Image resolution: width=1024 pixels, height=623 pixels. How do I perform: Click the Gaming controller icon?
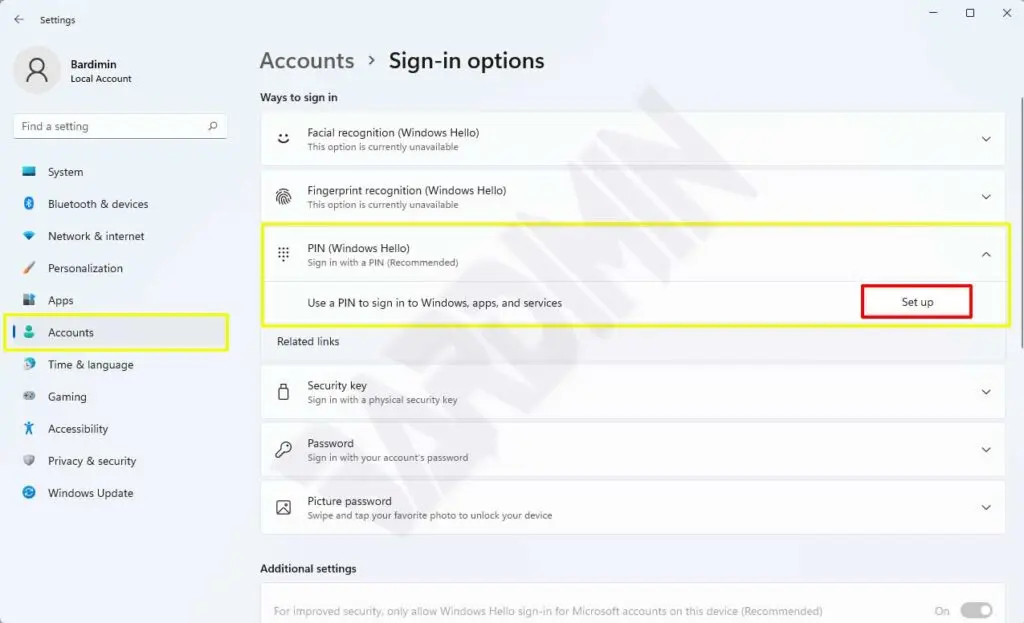pyautogui.click(x=29, y=396)
